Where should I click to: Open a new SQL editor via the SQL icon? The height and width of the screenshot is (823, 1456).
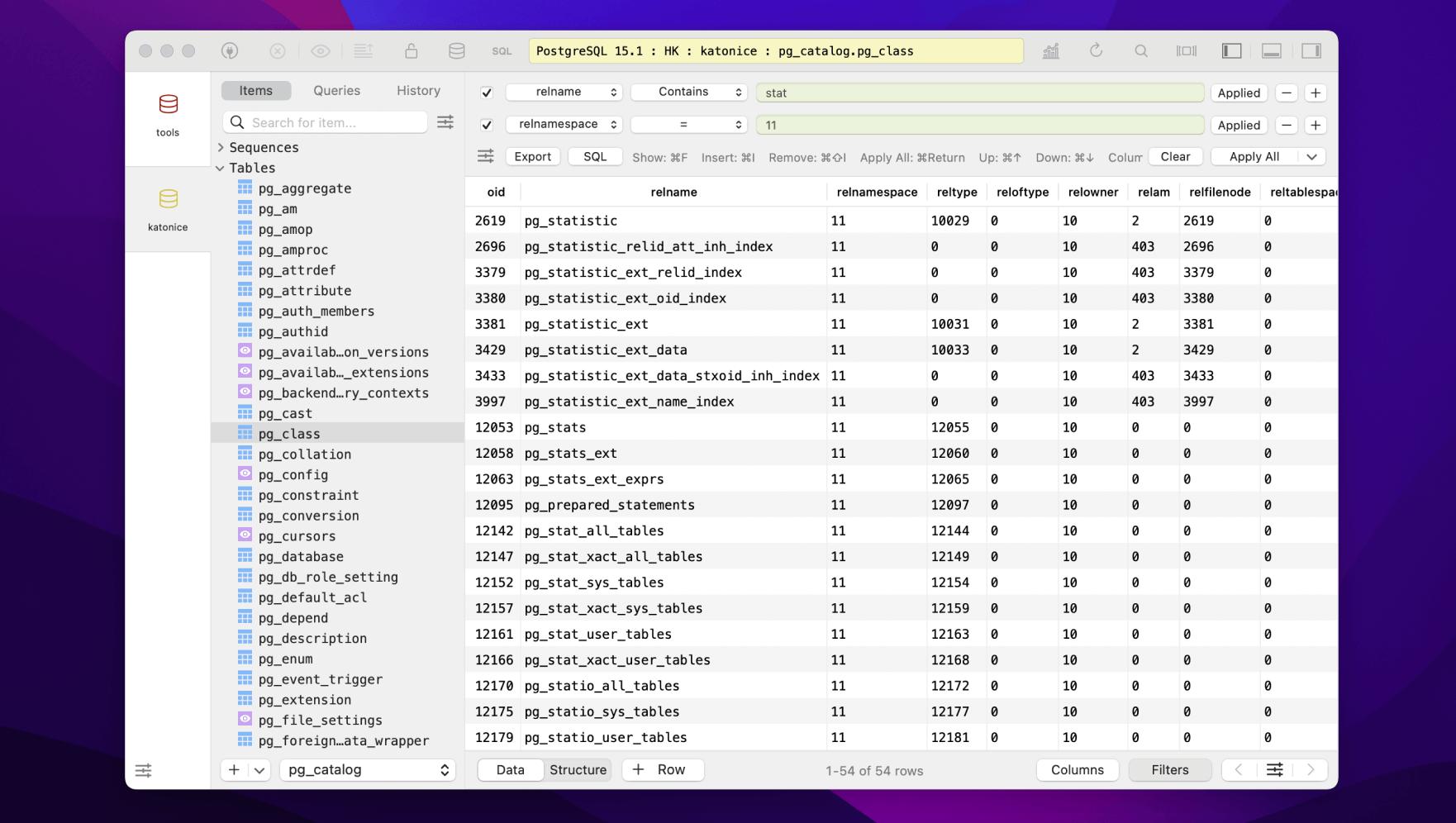click(x=502, y=50)
